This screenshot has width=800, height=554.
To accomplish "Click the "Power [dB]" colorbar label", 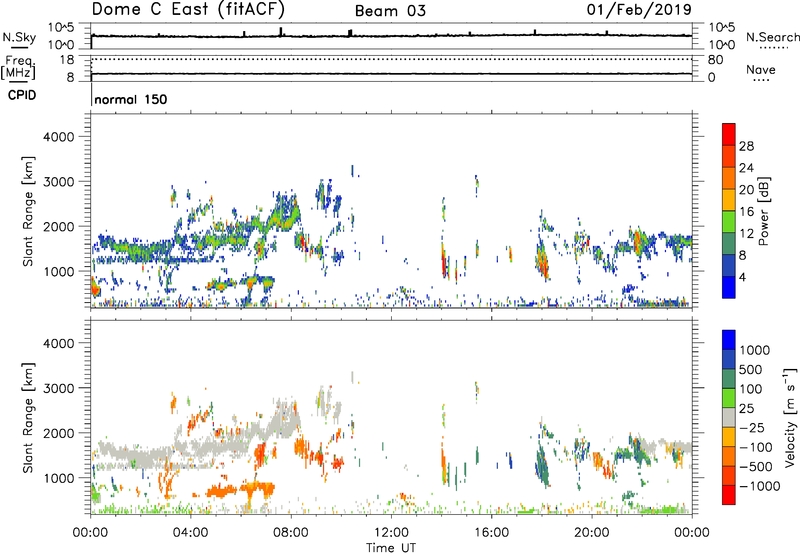I will pos(763,211).
